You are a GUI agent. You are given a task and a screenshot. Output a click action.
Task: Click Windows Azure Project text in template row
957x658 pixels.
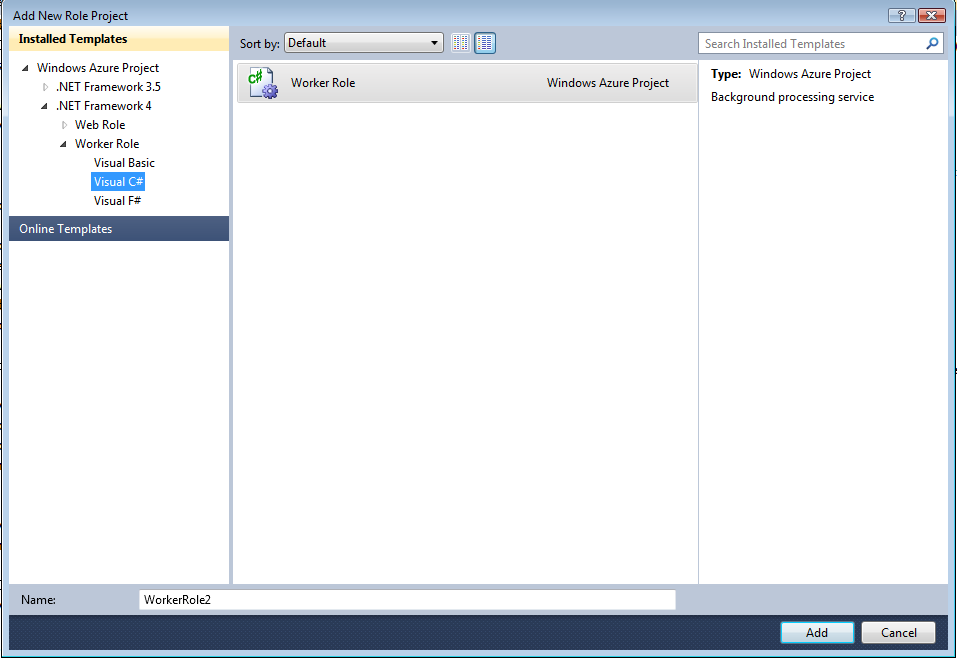[x=608, y=83]
